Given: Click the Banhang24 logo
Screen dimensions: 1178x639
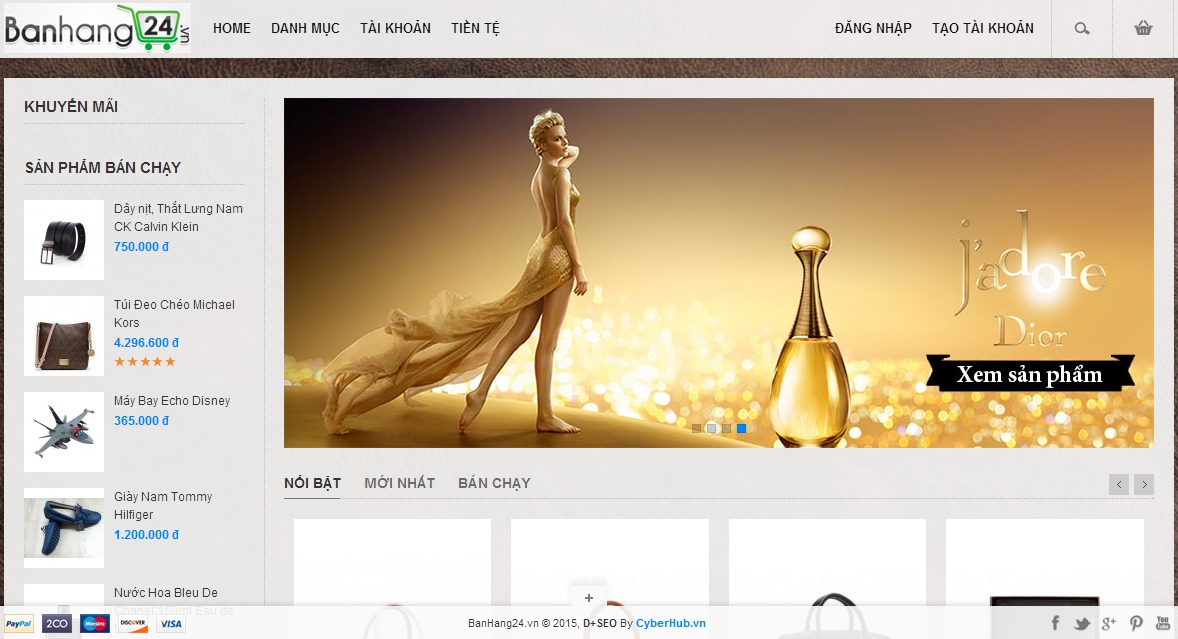Looking at the screenshot, I should point(97,29).
